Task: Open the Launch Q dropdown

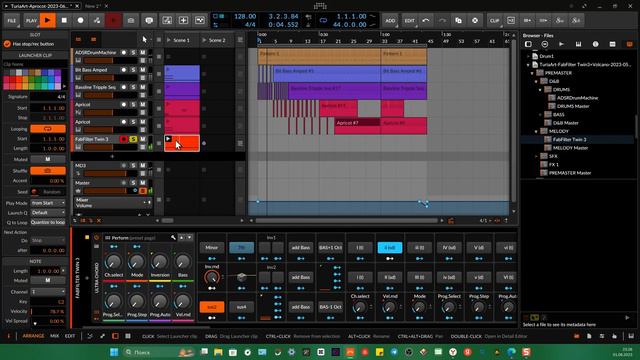Action: [x=48, y=213]
